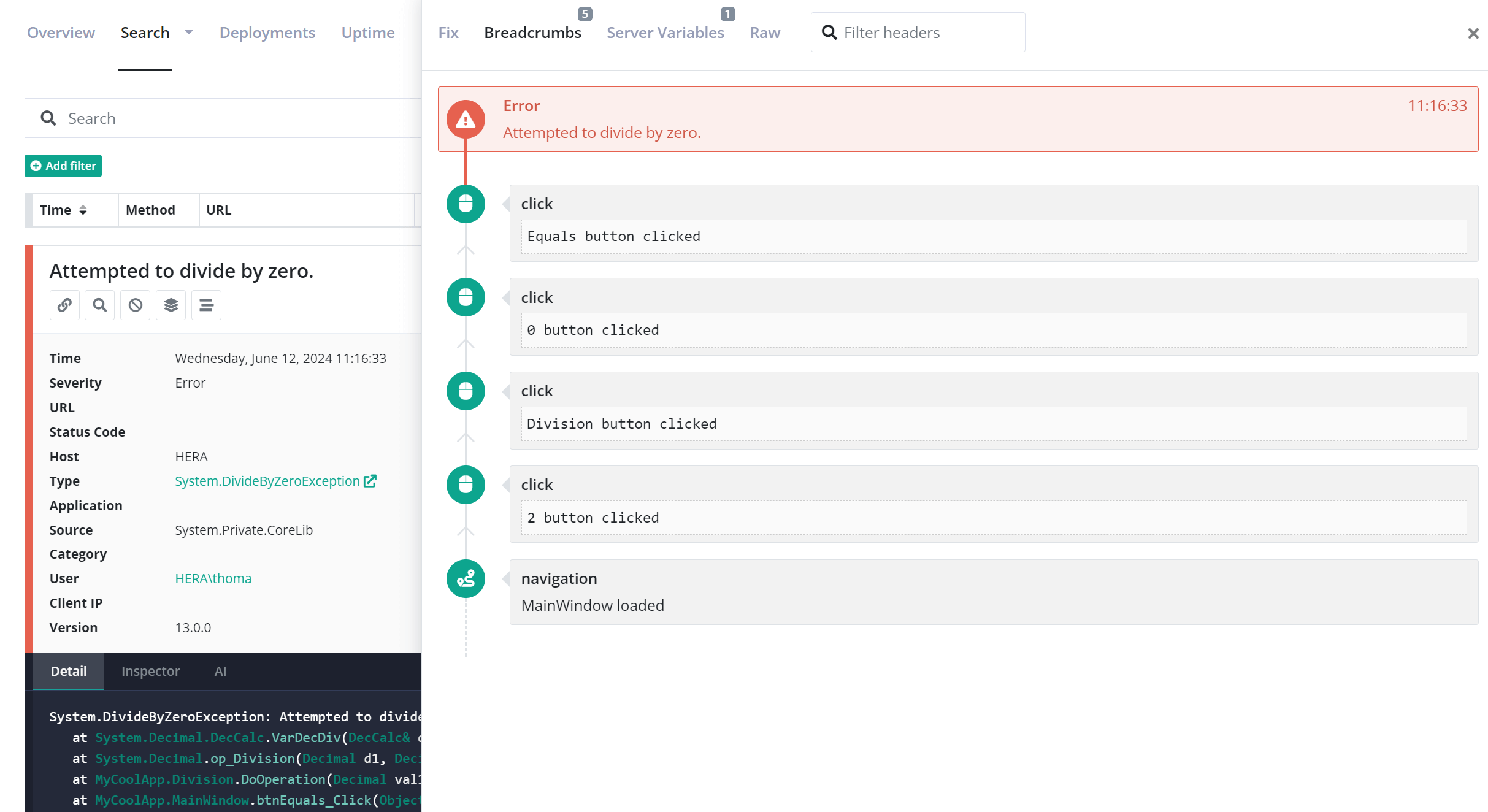This screenshot has width=1488, height=812.
Task: Open the AI tab in detail panel
Action: pyautogui.click(x=220, y=671)
